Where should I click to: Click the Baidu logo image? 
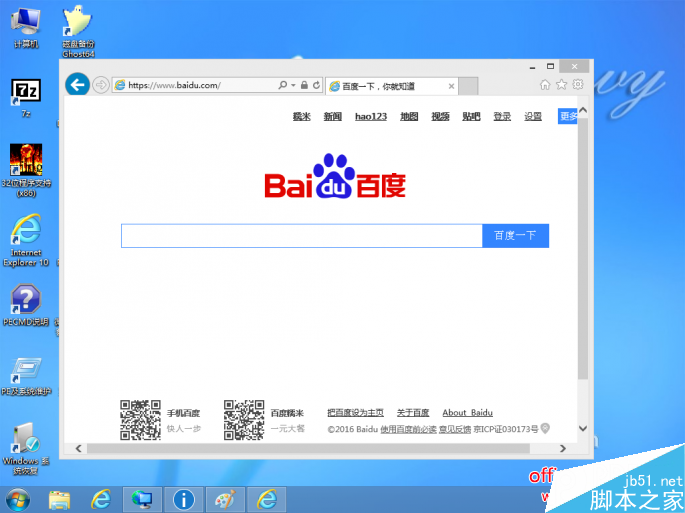[x=335, y=176]
